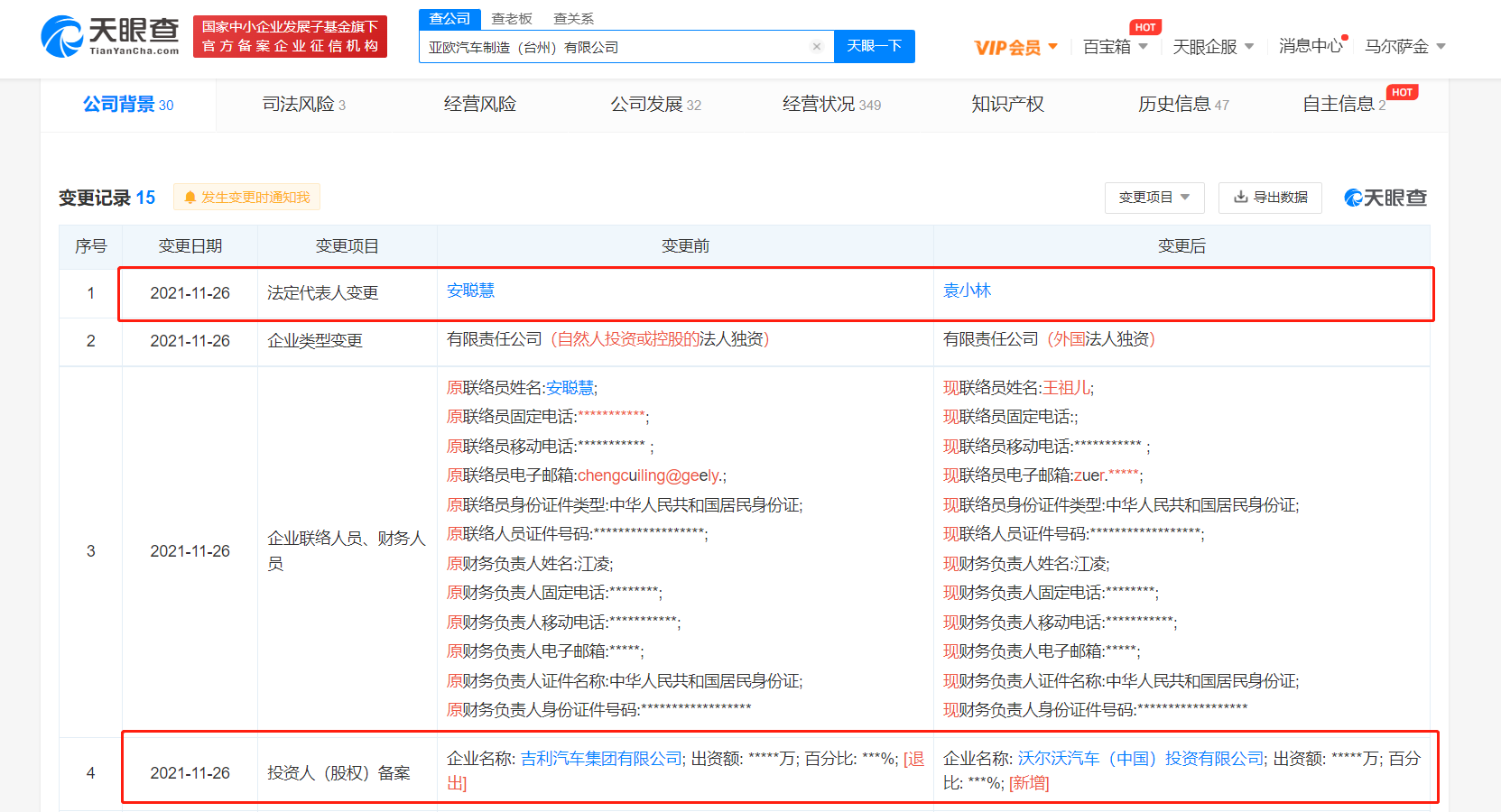Click the 变更后 column header
This screenshot has height=812, width=1501.
click(1181, 246)
